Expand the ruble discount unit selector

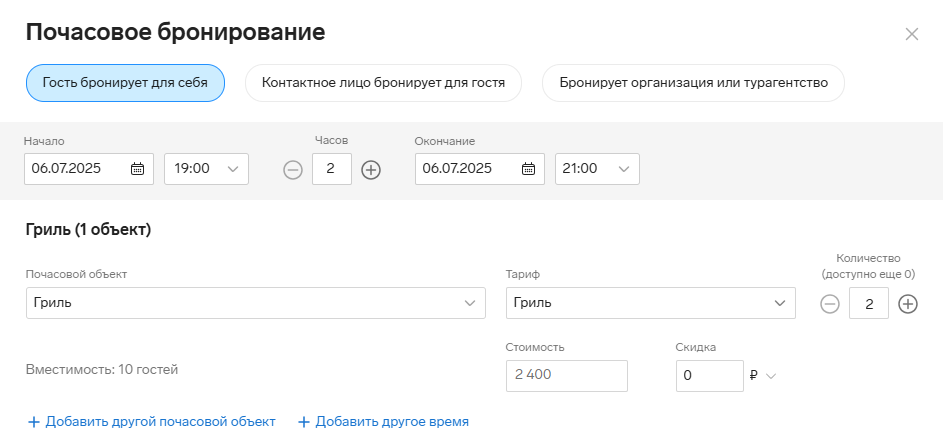pyautogui.click(x=764, y=376)
